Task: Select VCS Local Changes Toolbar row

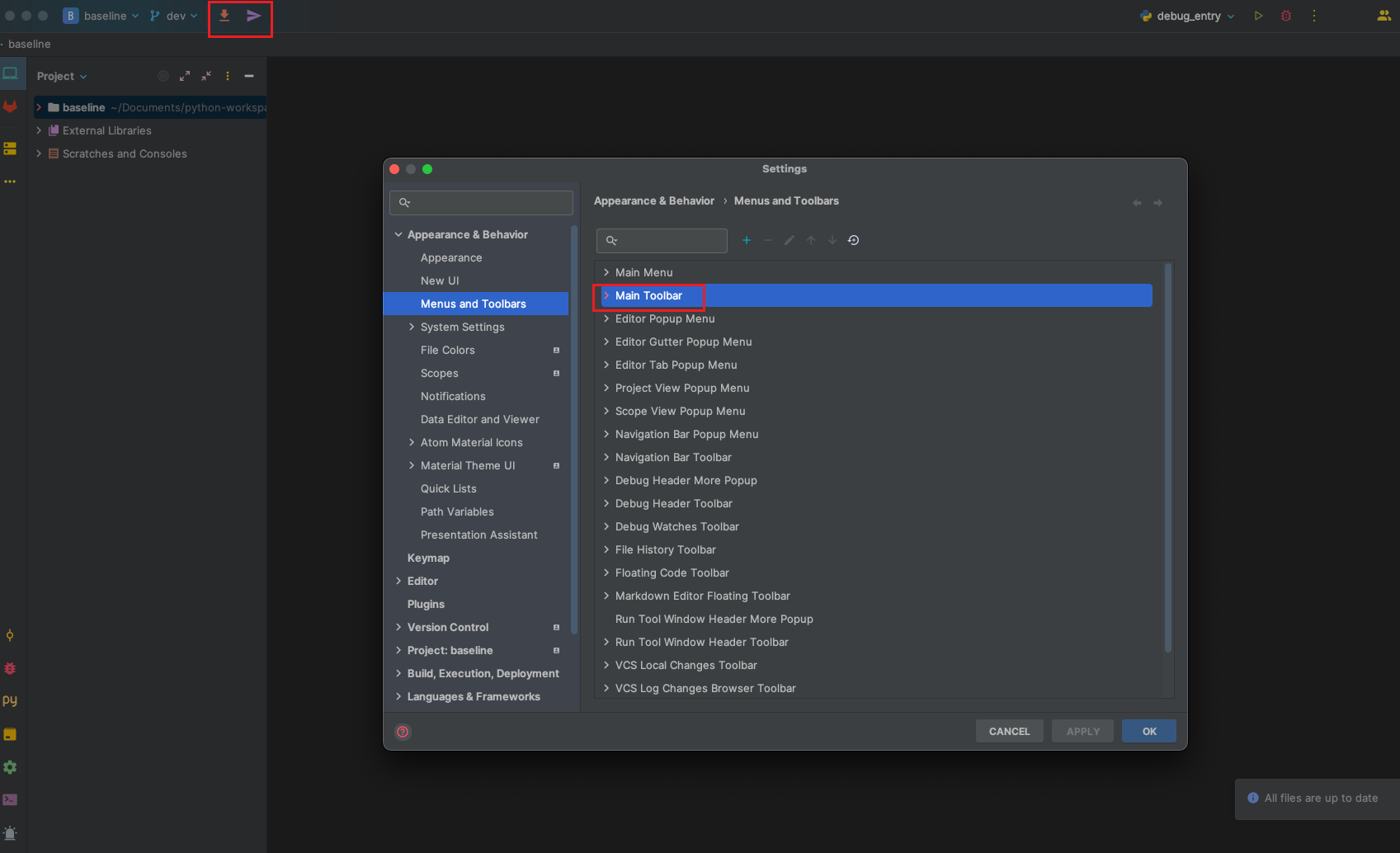Action: (x=877, y=665)
